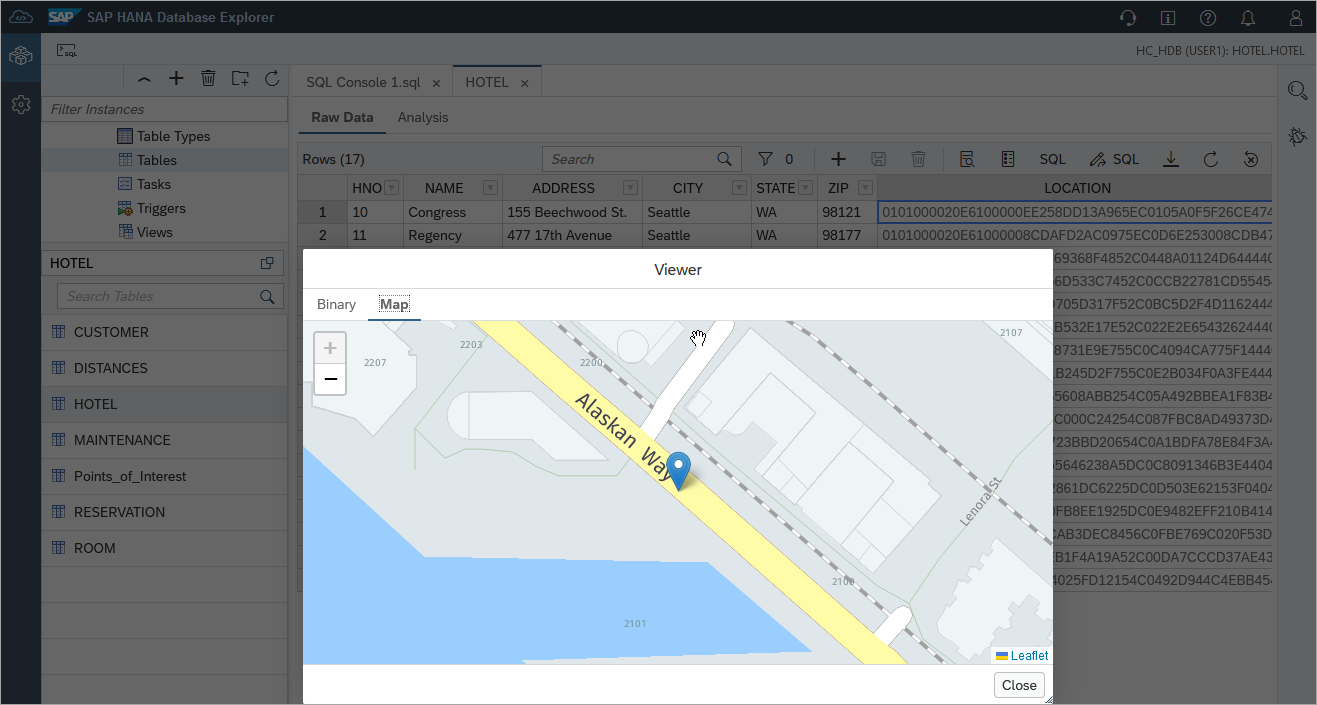Select Triggers in catalog tree
The image size is (1317, 705).
point(161,208)
